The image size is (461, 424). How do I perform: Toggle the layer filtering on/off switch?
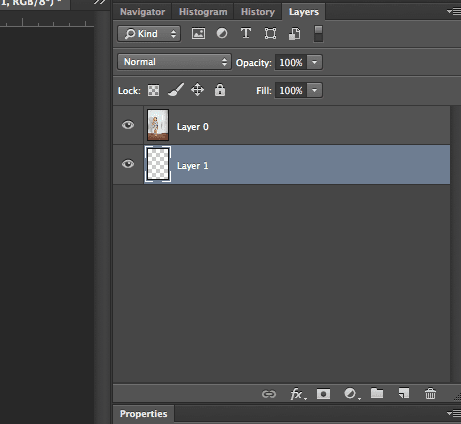tap(318, 34)
